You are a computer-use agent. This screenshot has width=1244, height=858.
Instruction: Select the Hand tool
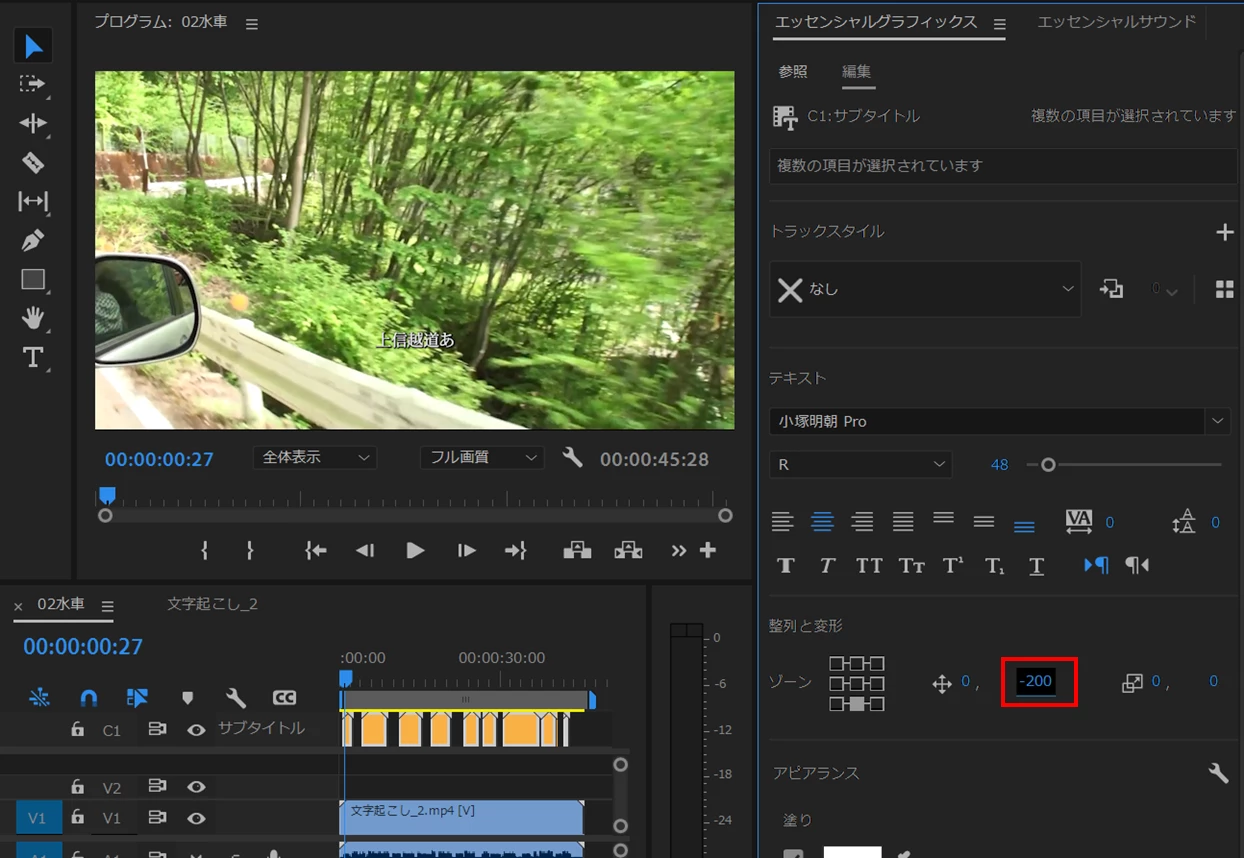point(33,318)
